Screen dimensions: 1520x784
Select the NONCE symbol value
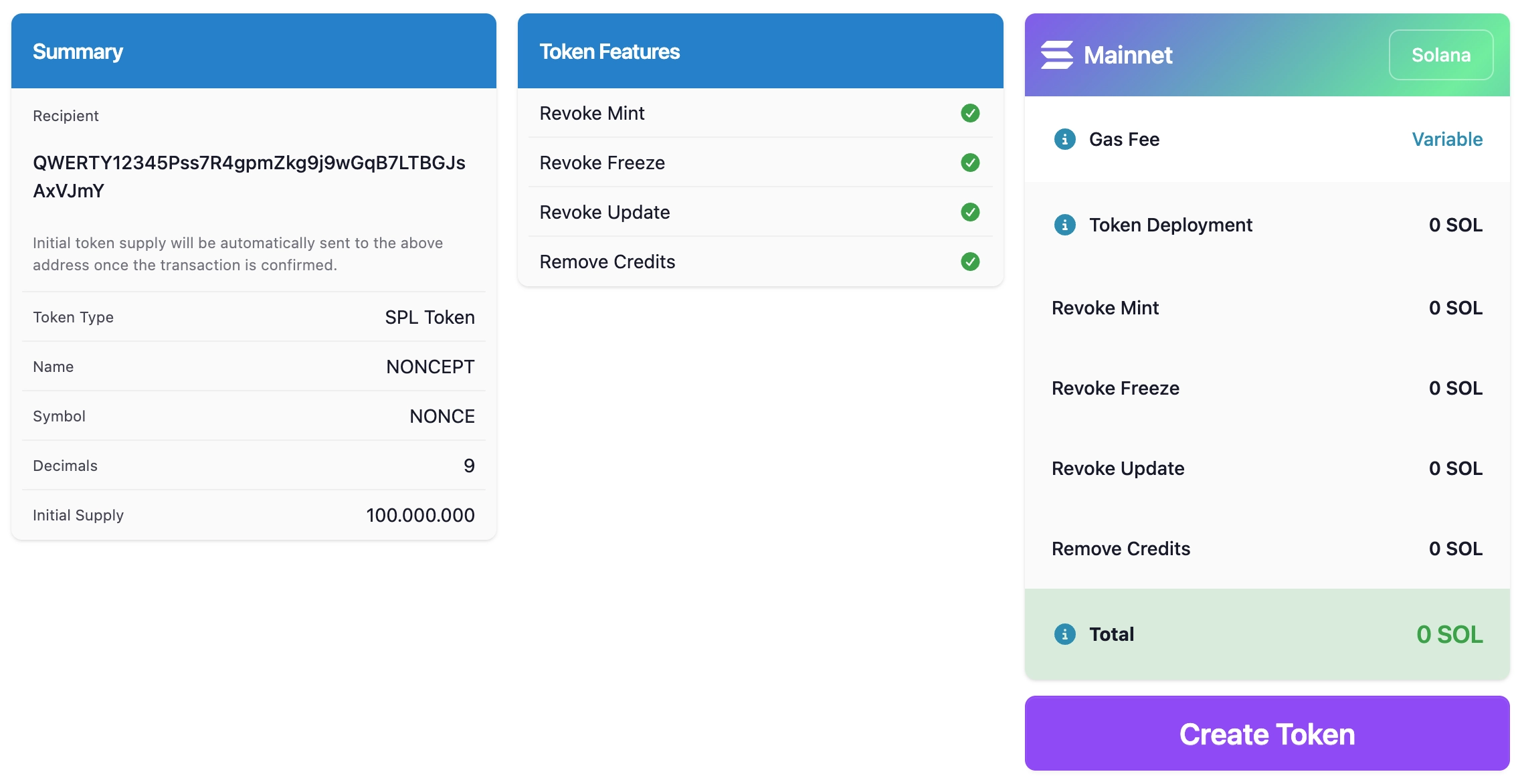[442, 416]
